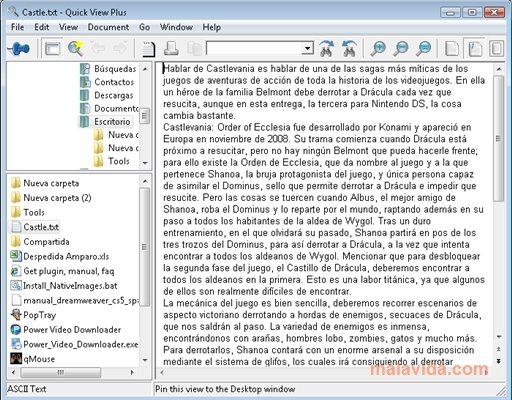Open the Help menu
Screen dimensions: 512x400
click(212, 27)
